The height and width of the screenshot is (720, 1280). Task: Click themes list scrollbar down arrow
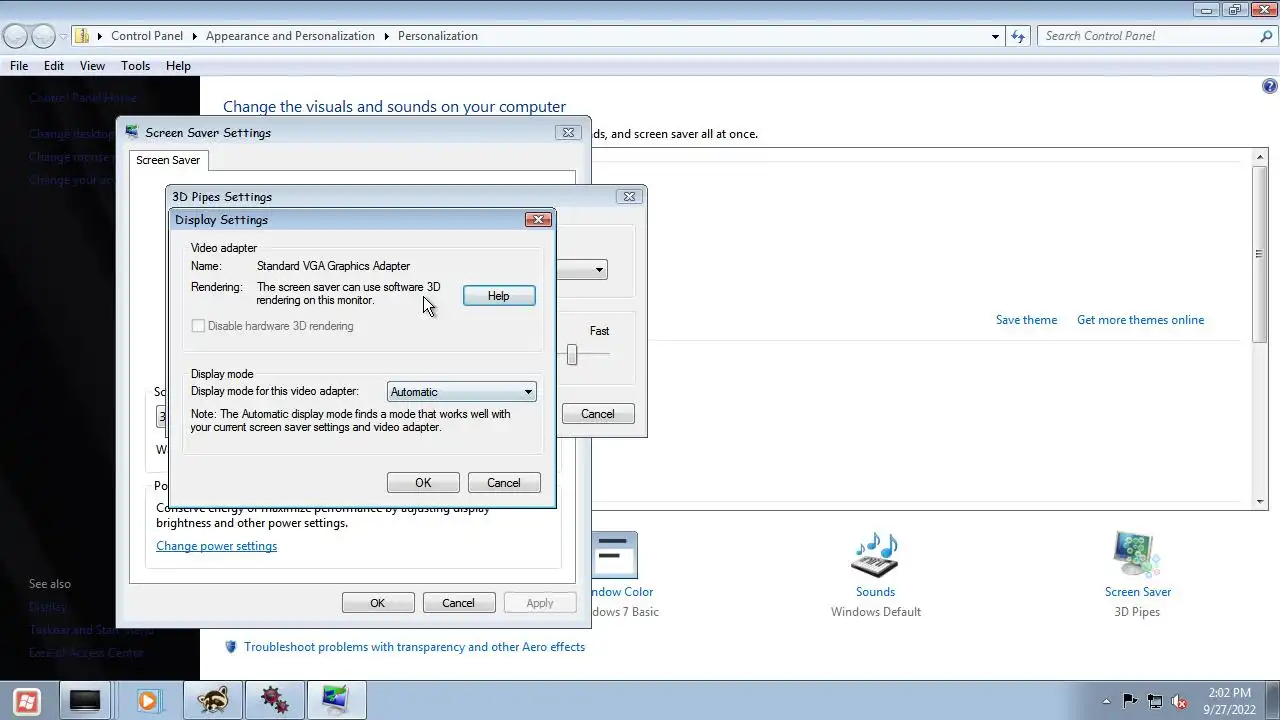pyautogui.click(x=1260, y=501)
